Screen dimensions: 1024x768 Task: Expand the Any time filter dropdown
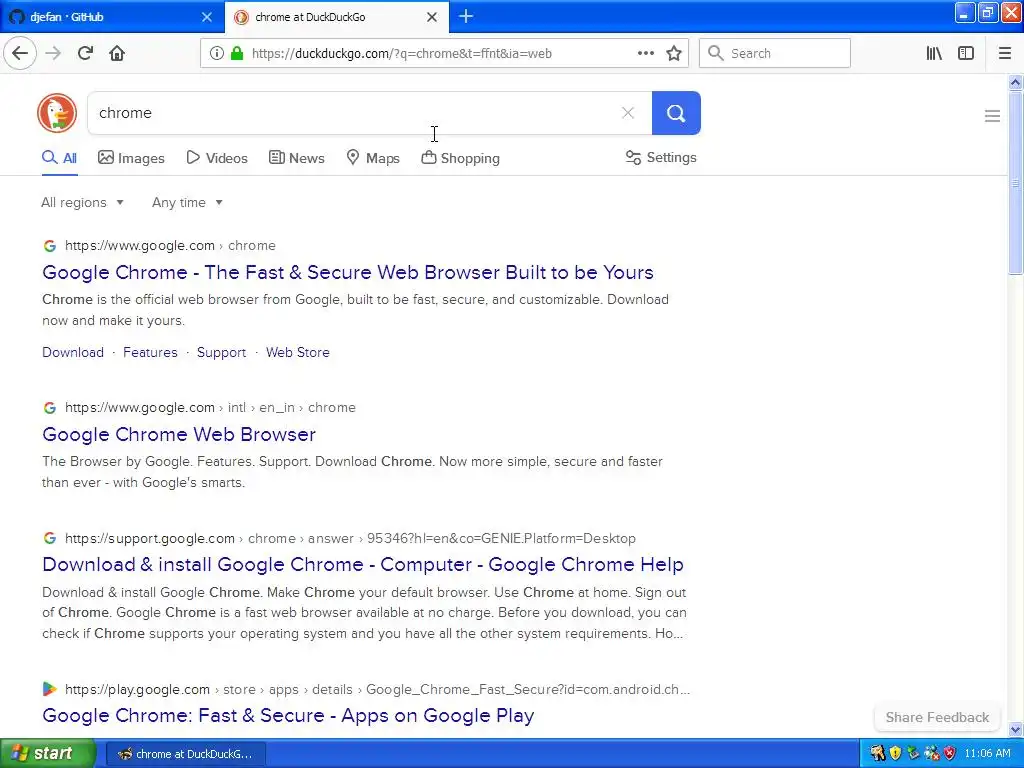187,202
